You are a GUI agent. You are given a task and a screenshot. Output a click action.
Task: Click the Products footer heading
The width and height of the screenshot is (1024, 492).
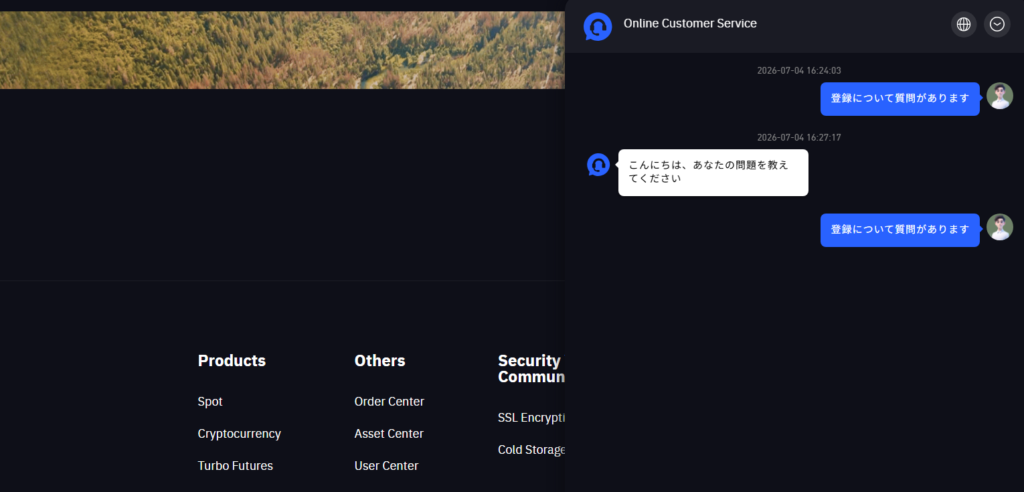232,361
